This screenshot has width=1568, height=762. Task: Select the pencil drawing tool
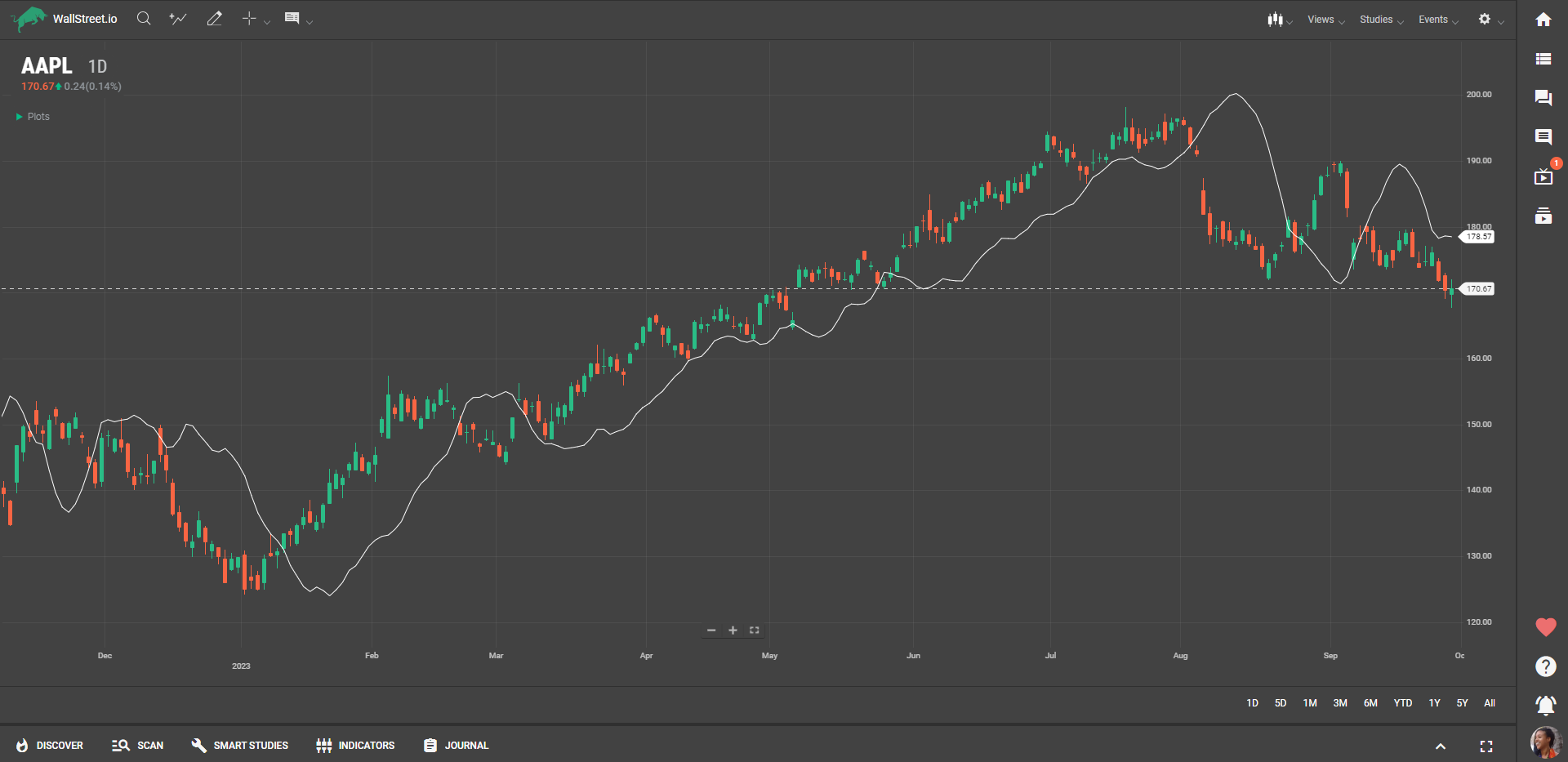click(214, 18)
